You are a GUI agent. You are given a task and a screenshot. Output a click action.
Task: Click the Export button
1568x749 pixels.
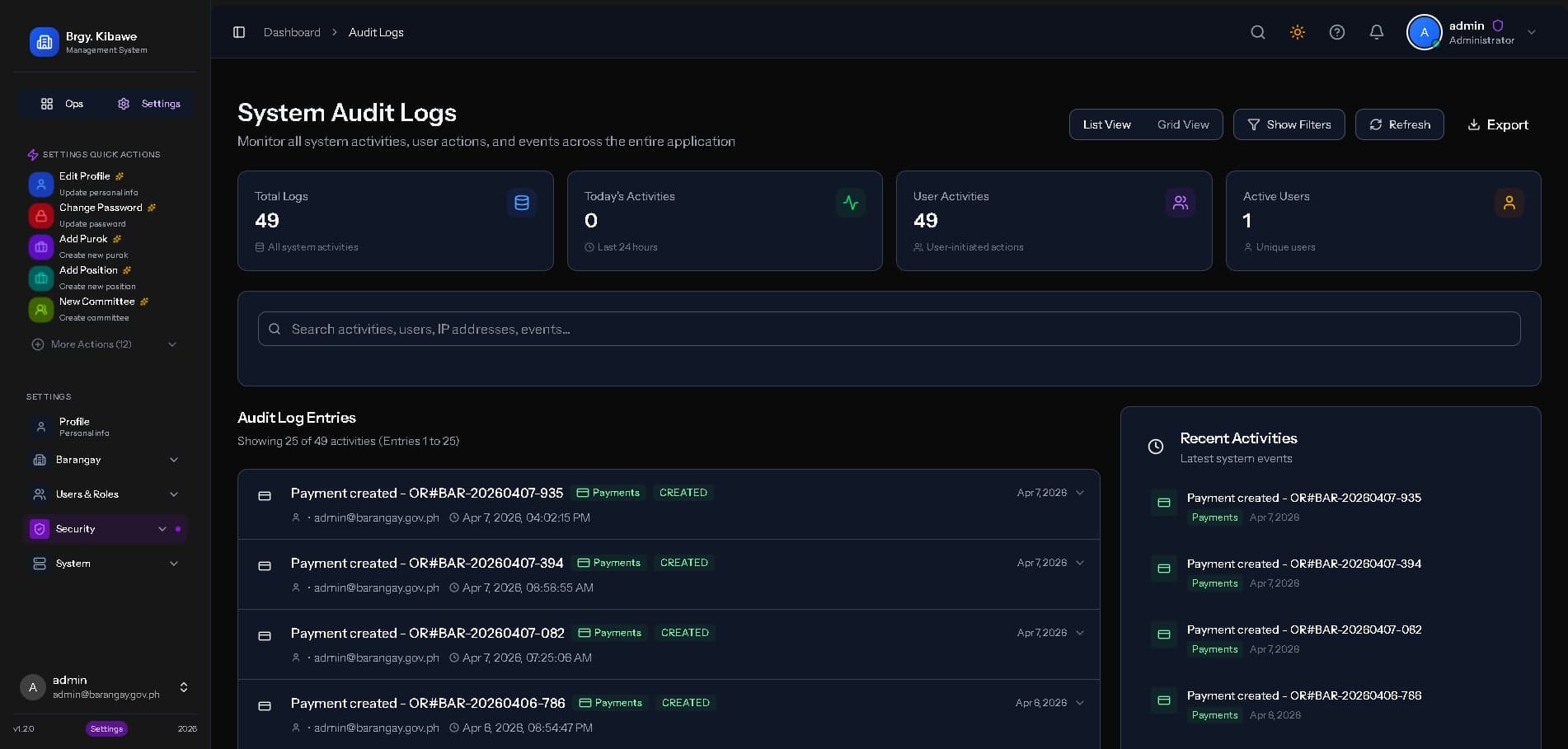(x=1498, y=124)
